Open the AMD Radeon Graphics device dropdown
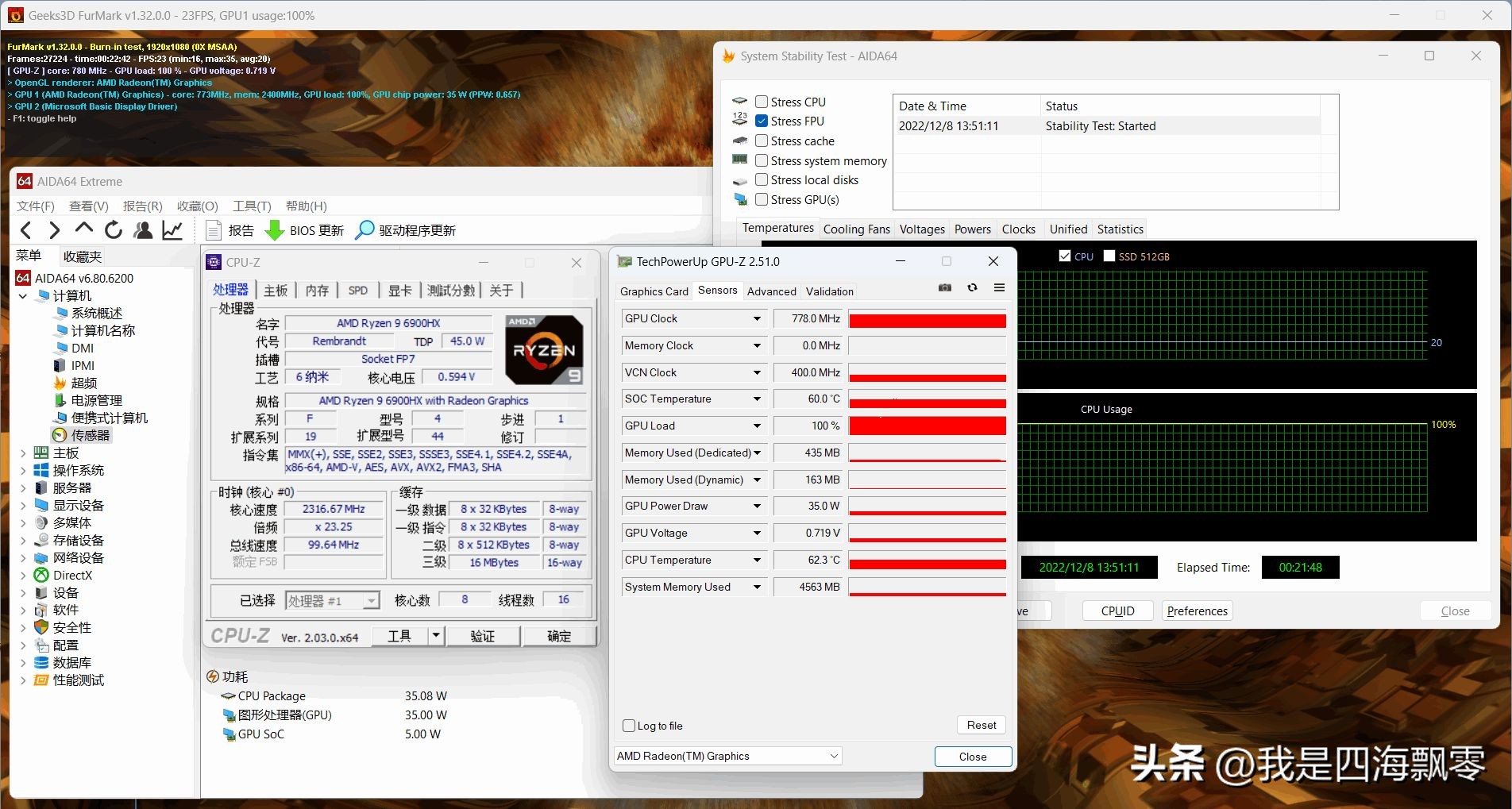This screenshot has width=1512, height=809. click(x=834, y=756)
